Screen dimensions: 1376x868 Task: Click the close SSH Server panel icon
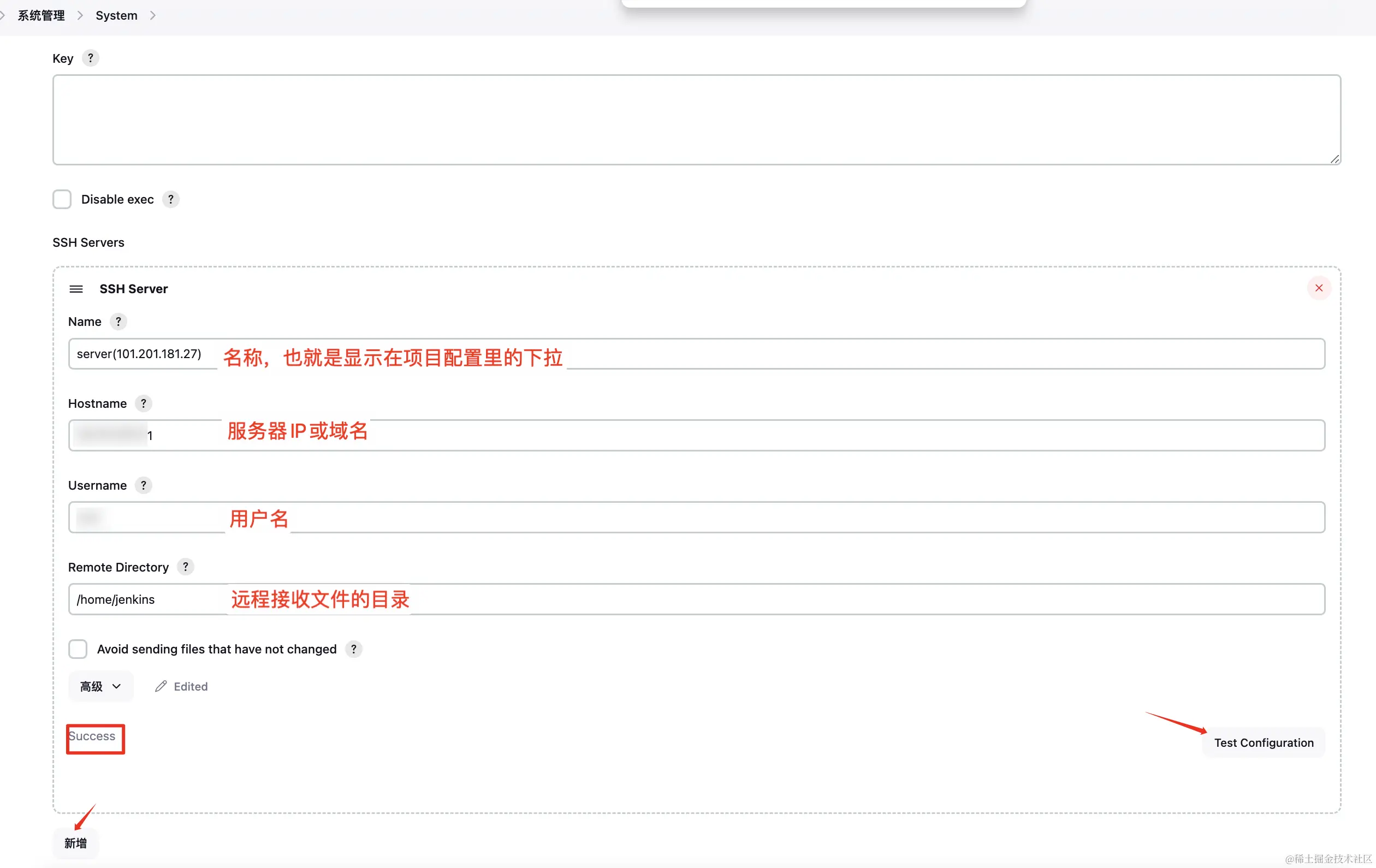point(1319,288)
